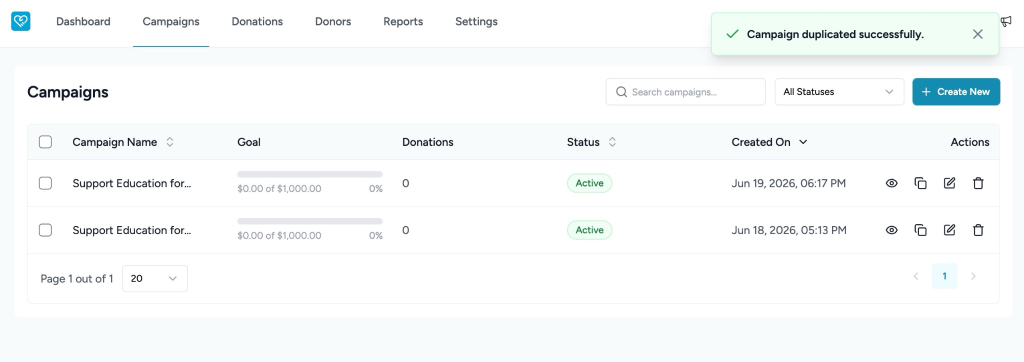Screen dimensions: 1024x362
Task: Open the Jun 19 Support Education campaign
Action: (x=132, y=184)
